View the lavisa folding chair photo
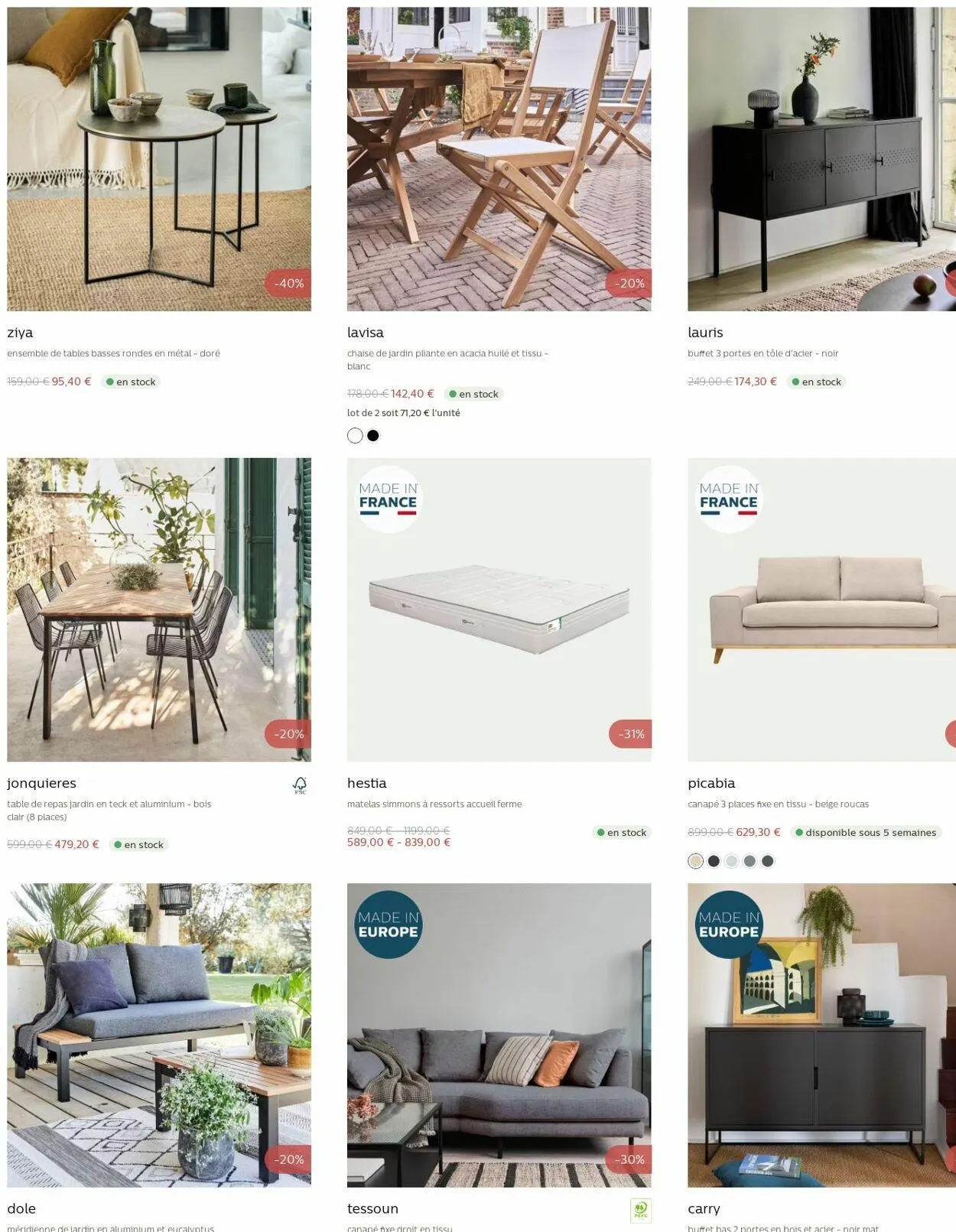This screenshot has height=1232, width=956. (x=499, y=159)
